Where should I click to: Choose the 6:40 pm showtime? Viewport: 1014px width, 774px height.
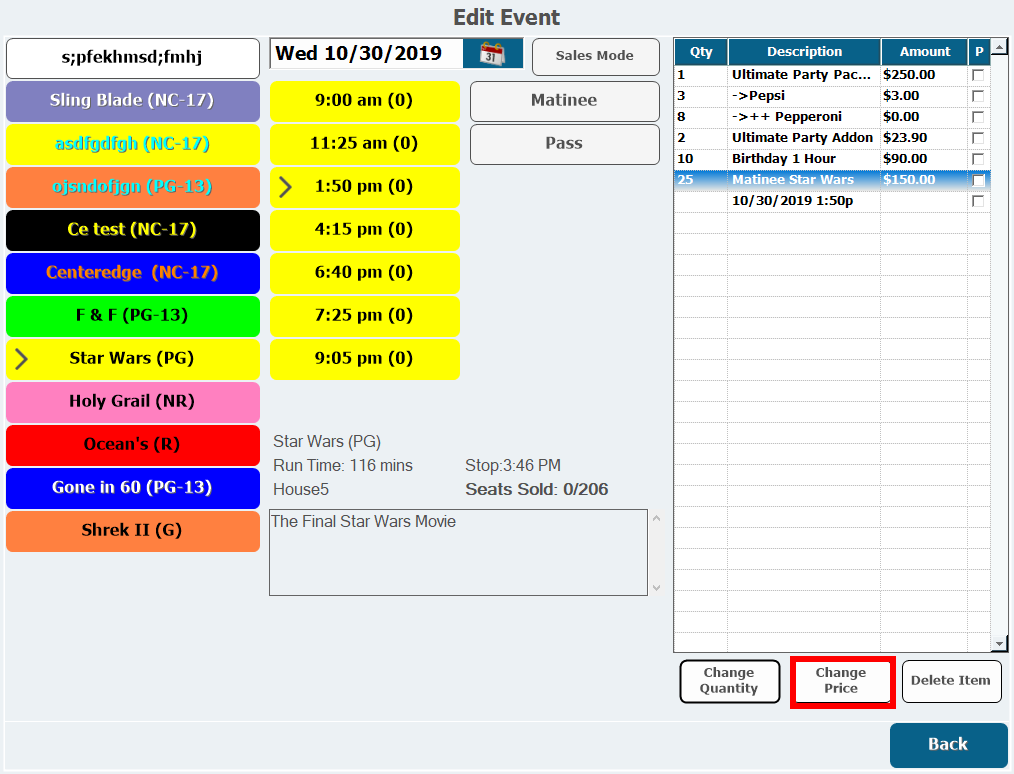click(364, 273)
